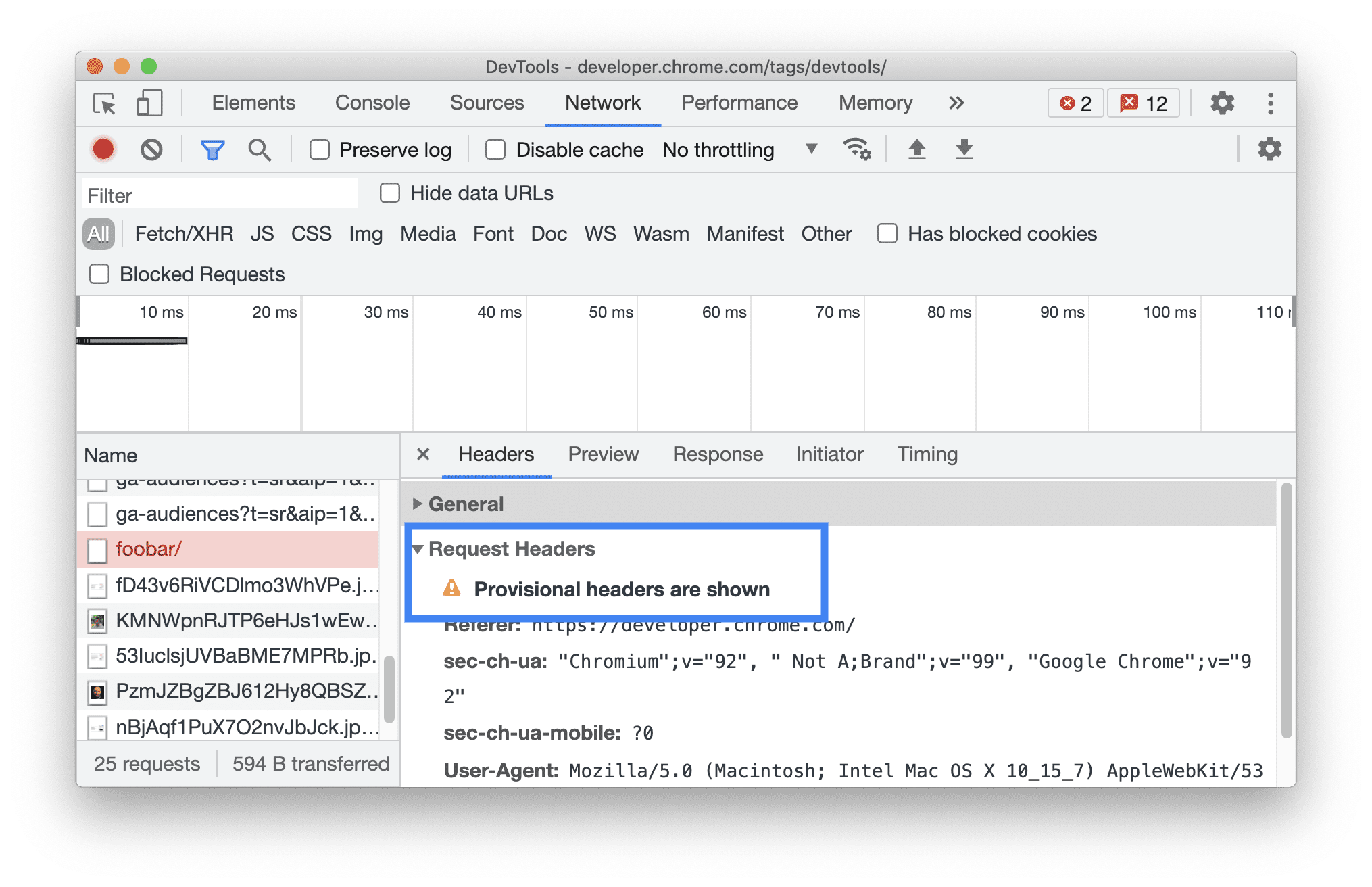This screenshot has height=887, width=1372.
Task: Click the Network tab in DevTools
Action: (x=600, y=104)
